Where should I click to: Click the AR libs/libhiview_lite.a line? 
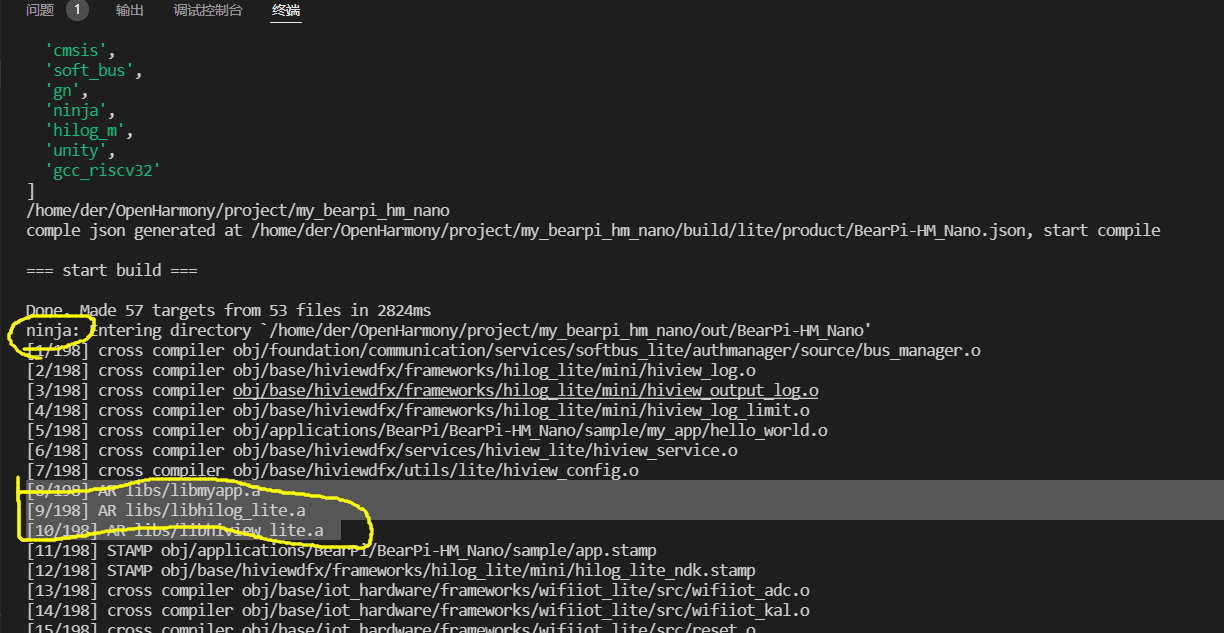coord(175,530)
